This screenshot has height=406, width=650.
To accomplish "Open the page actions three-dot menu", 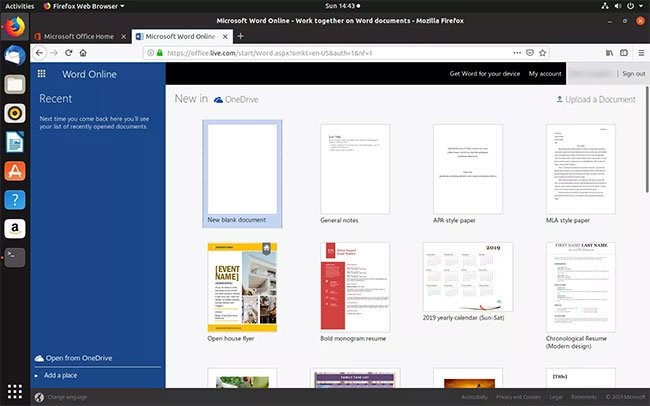I will (517, 53).
